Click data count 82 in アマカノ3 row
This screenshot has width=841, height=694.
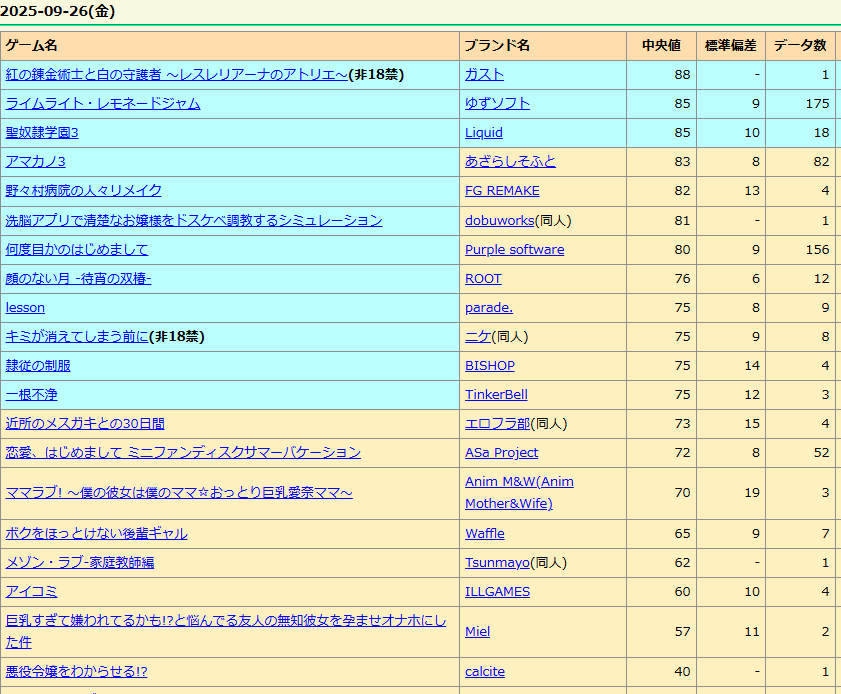(x=821, y=161)
